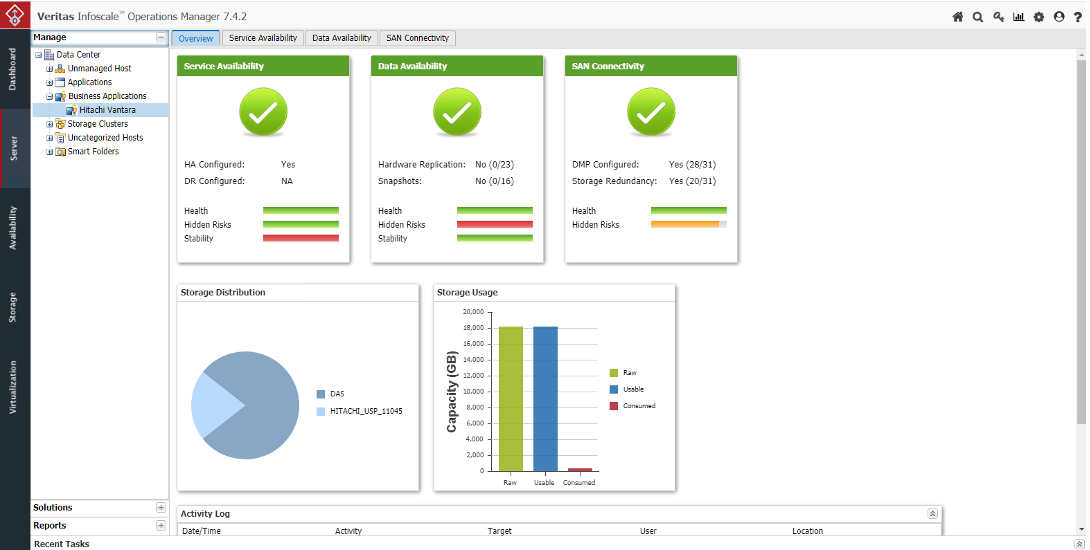The width and height of the screenshot is (1090, 550).
Task: Collapse the Manage panel
Action: coord(161,38)
